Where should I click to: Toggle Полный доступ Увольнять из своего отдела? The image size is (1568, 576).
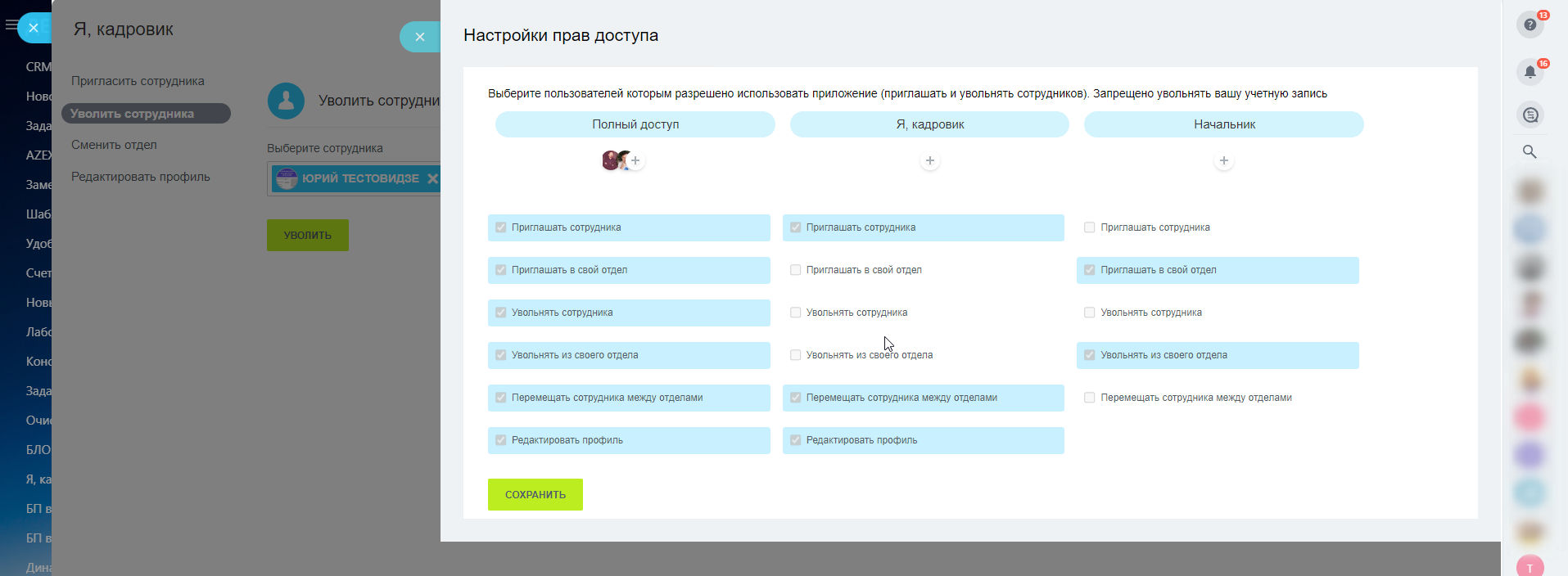point(501,355)
